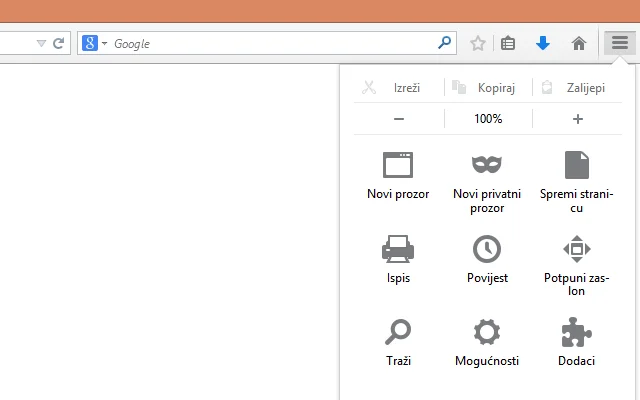Open Povijest history clock icon
The image size is (640, 400).
tap(486, 259)
